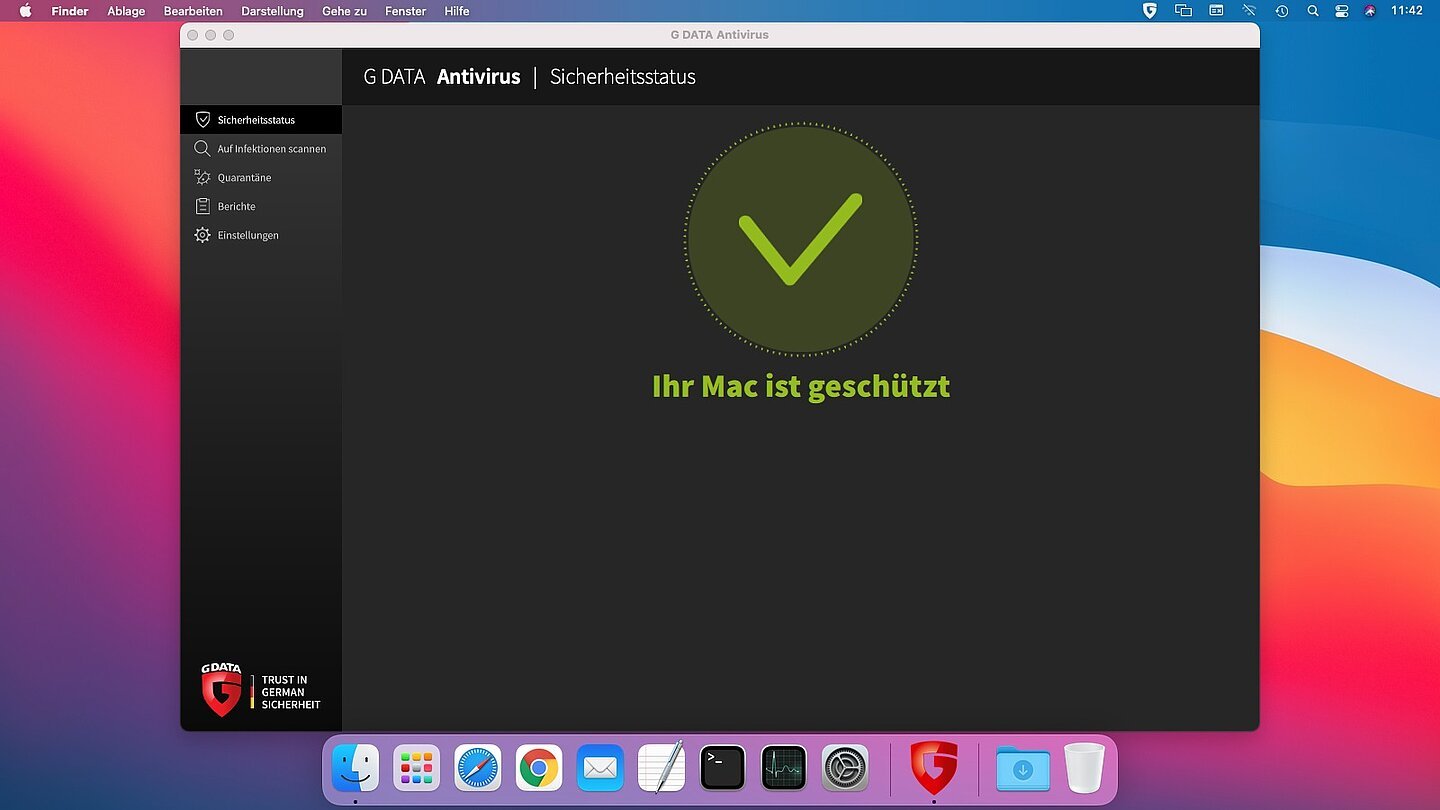Open Spotlight search in menu bar

click(1313, 11)
